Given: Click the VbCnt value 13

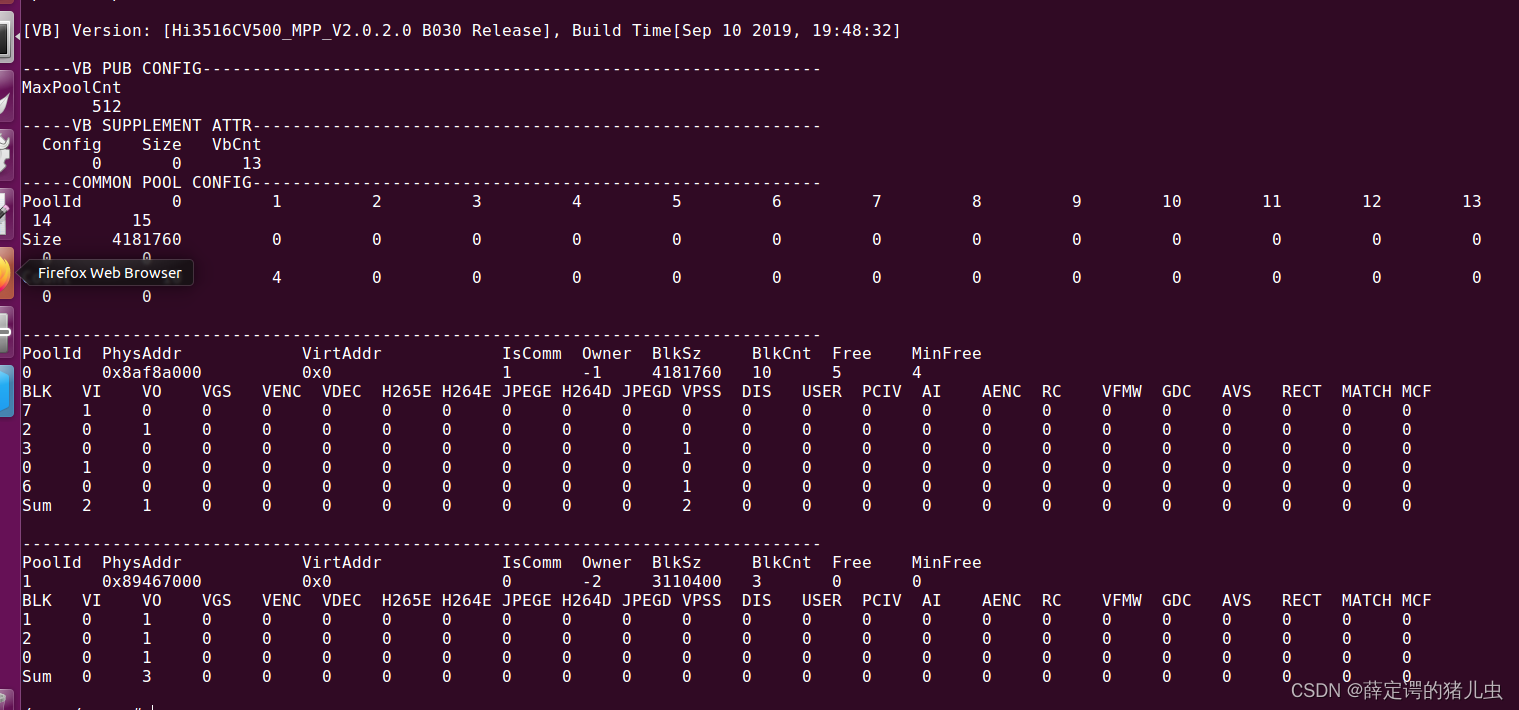Looking at the screenshot, I should pos(252,163).
